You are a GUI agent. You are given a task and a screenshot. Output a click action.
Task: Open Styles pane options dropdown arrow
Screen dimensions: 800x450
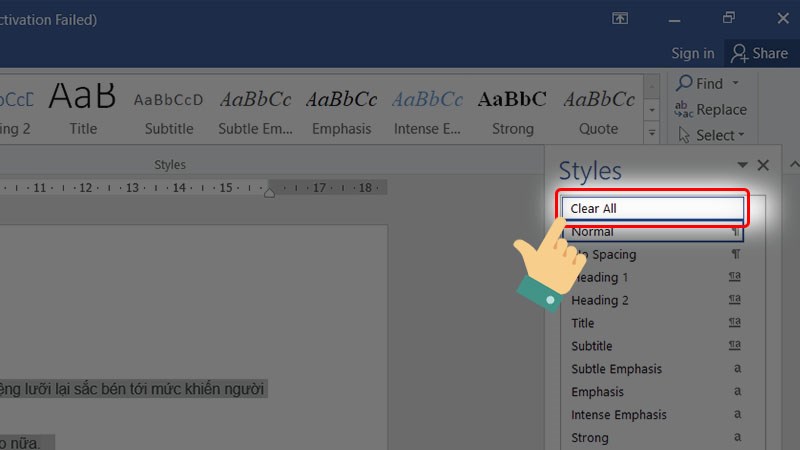click(742, 166)
